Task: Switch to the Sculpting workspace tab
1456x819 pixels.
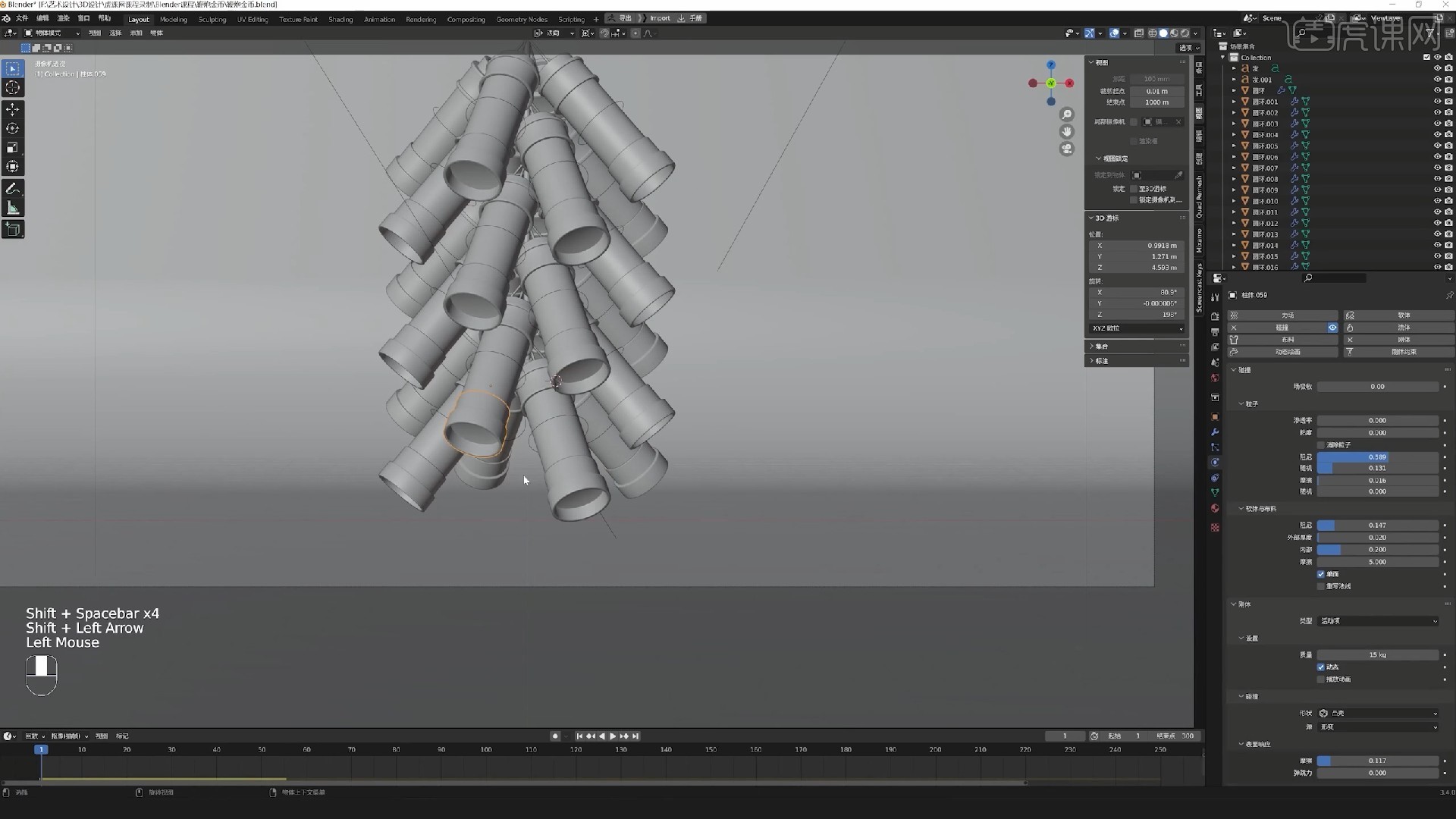Action: [212, 20]
